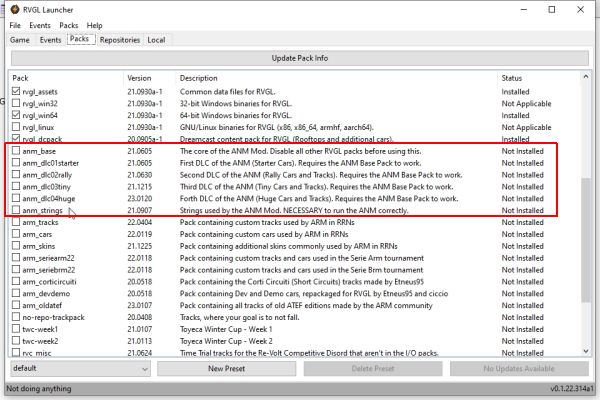This screenshot has width=600, height=400.
Task: Check the arm_oldatef checkbox
Action: [16, 305]
